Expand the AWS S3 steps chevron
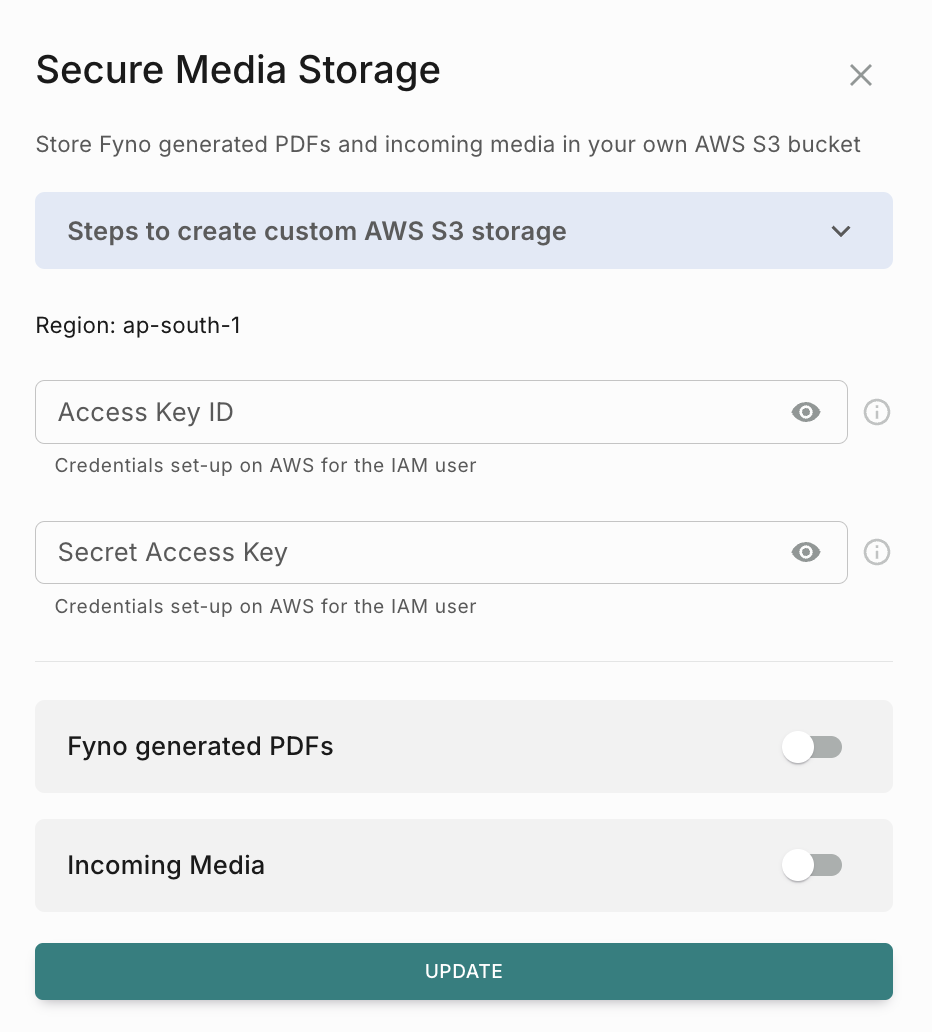Image resolution: width=932 pixels, height=1032 pixels. pyautogui.click(x=841, y=231)
